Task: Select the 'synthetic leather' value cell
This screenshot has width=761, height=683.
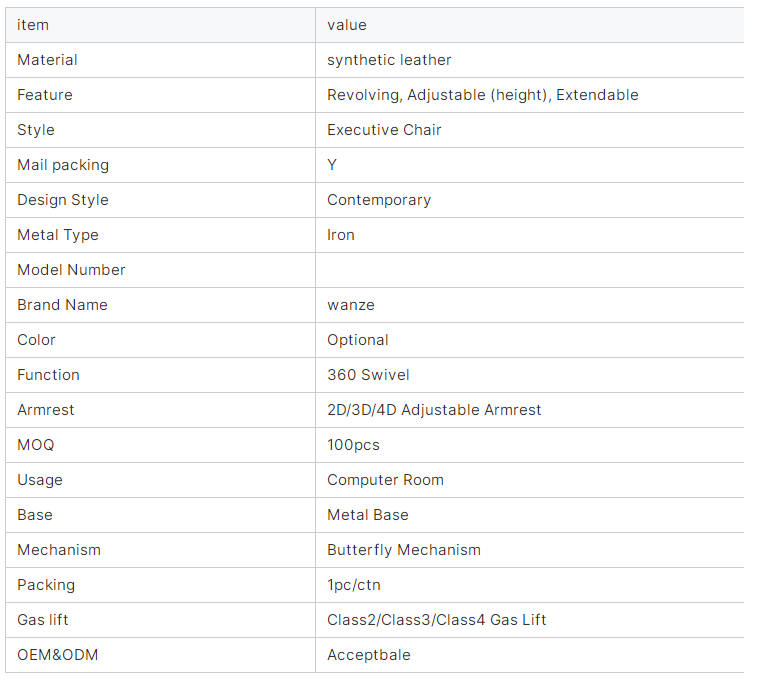Action: coord(389,60)
